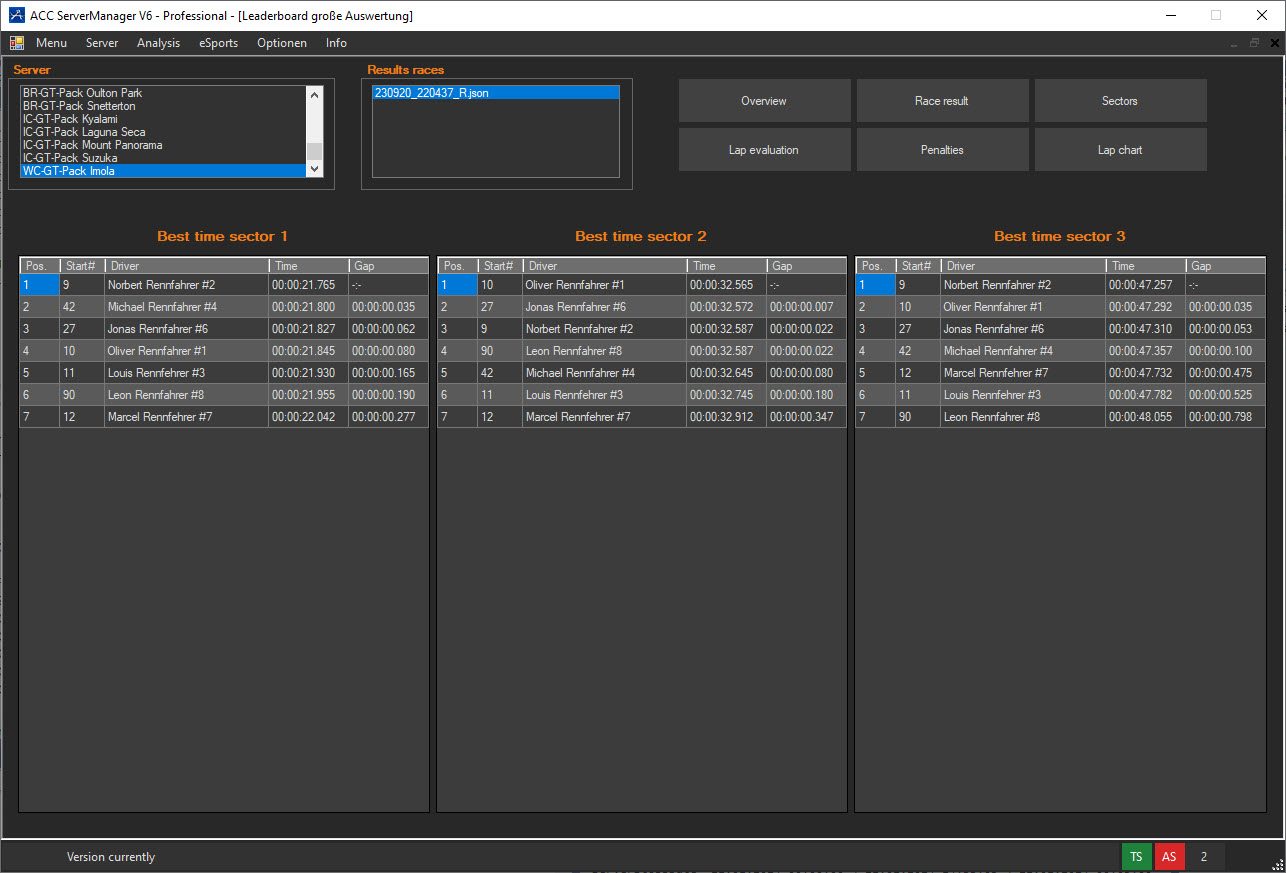
Task: Open the Analysis menu
Action: point(158,43)
